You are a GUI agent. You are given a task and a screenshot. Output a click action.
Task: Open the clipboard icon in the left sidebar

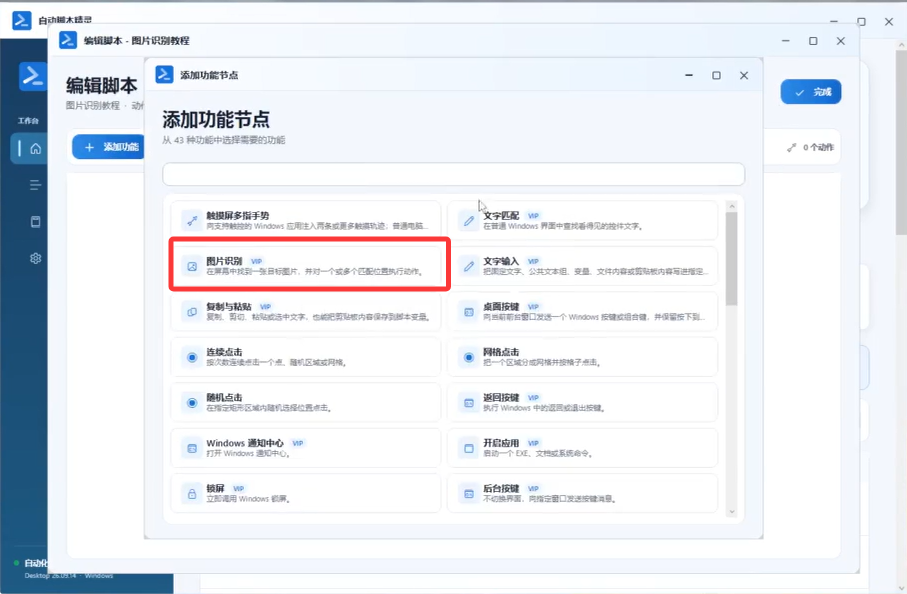(x=35, y=222)
